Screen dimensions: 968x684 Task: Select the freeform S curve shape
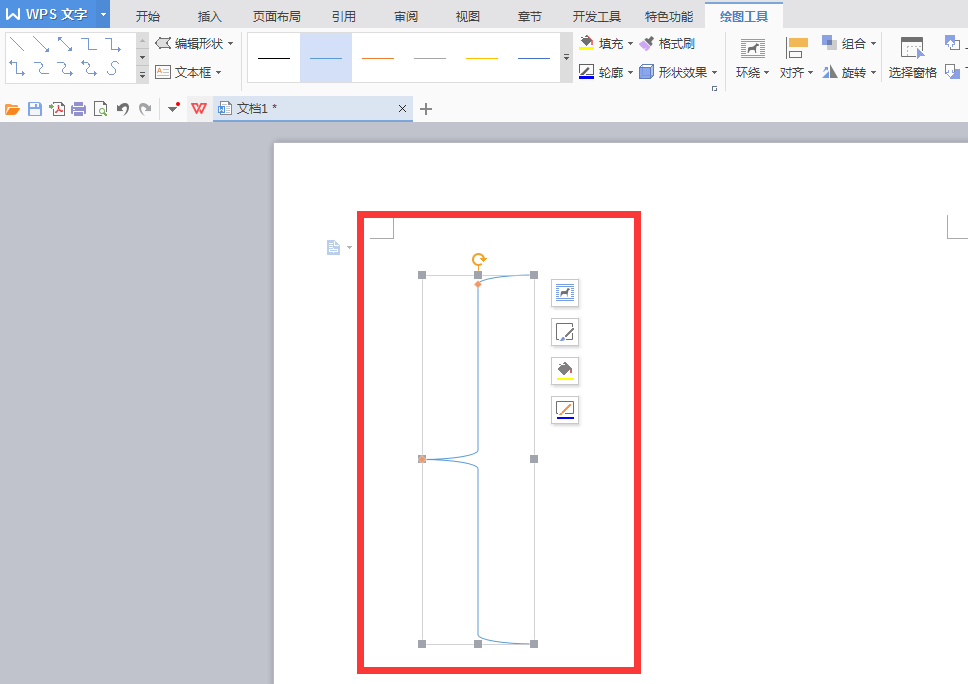pyautogui.click(x=113, y=68)
